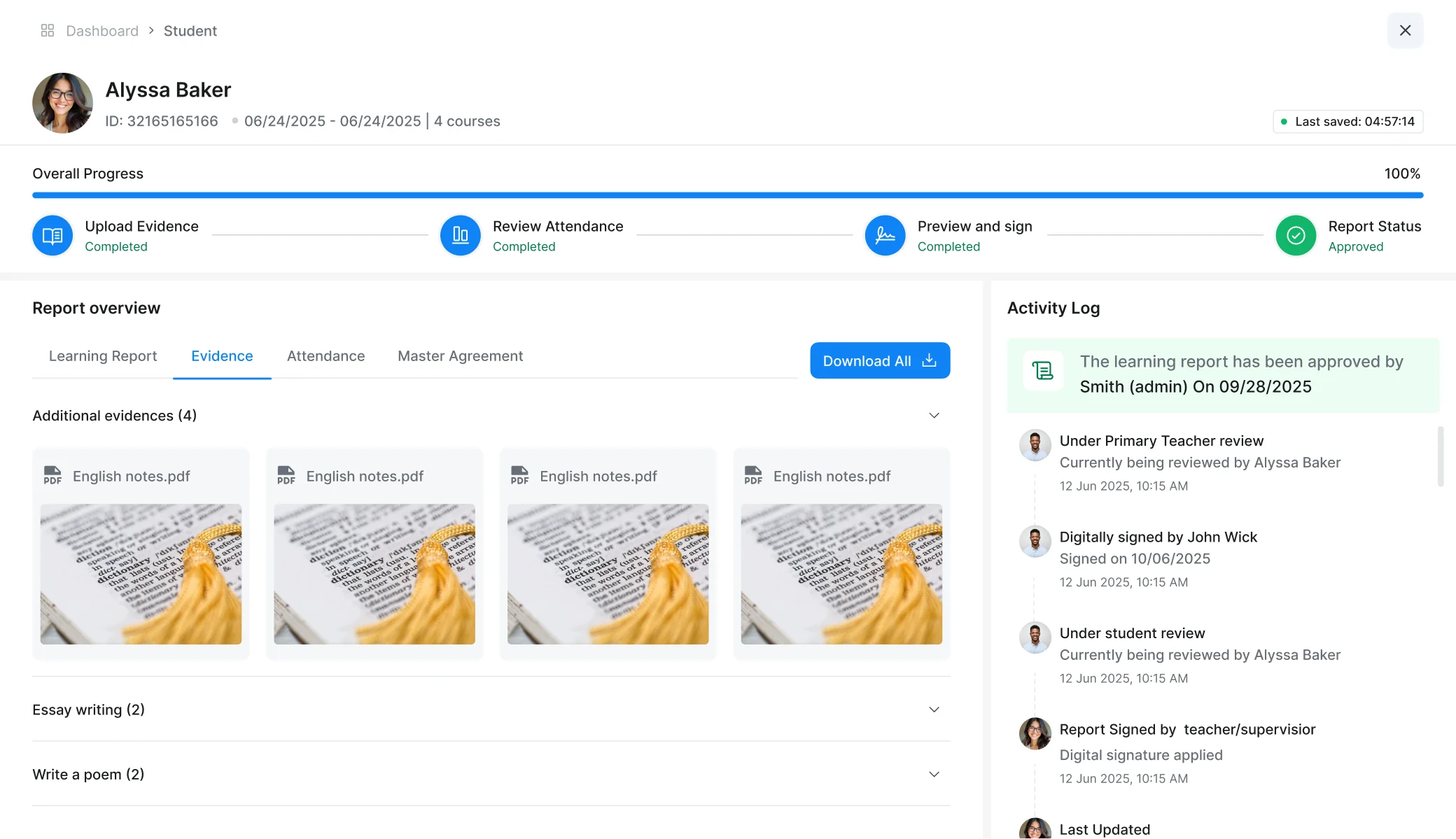Screen dimensions: 1456x839
Task: Click the date range '06/24/2025 - 06/24/2025'
Action: point(332,121)
